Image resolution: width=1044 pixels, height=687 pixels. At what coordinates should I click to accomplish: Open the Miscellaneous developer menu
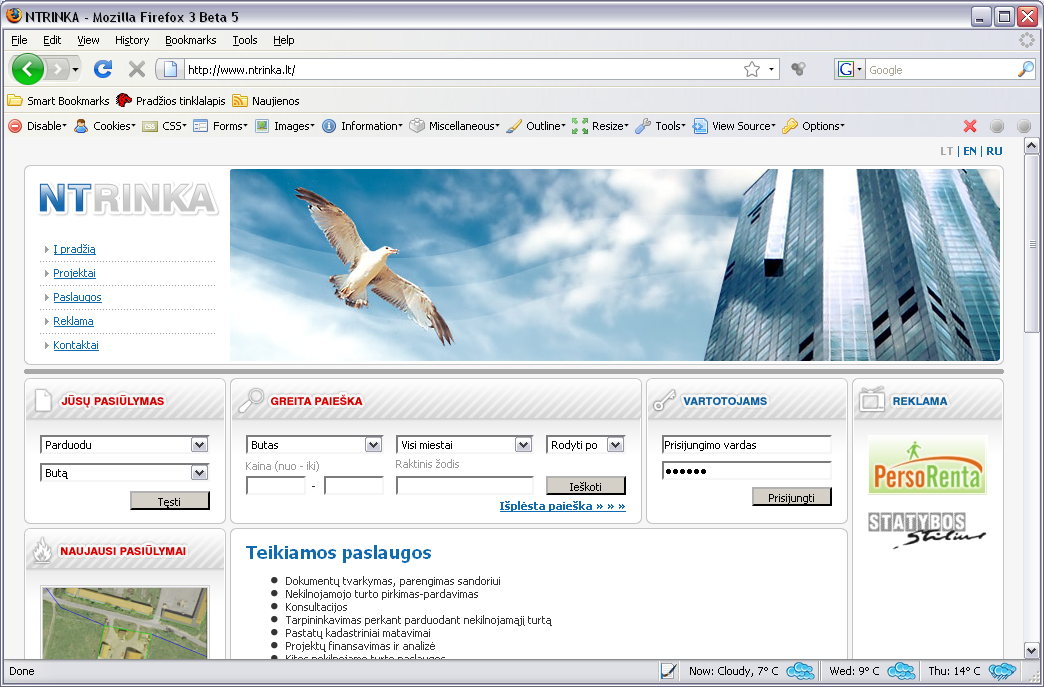click(x=454, y=126)
